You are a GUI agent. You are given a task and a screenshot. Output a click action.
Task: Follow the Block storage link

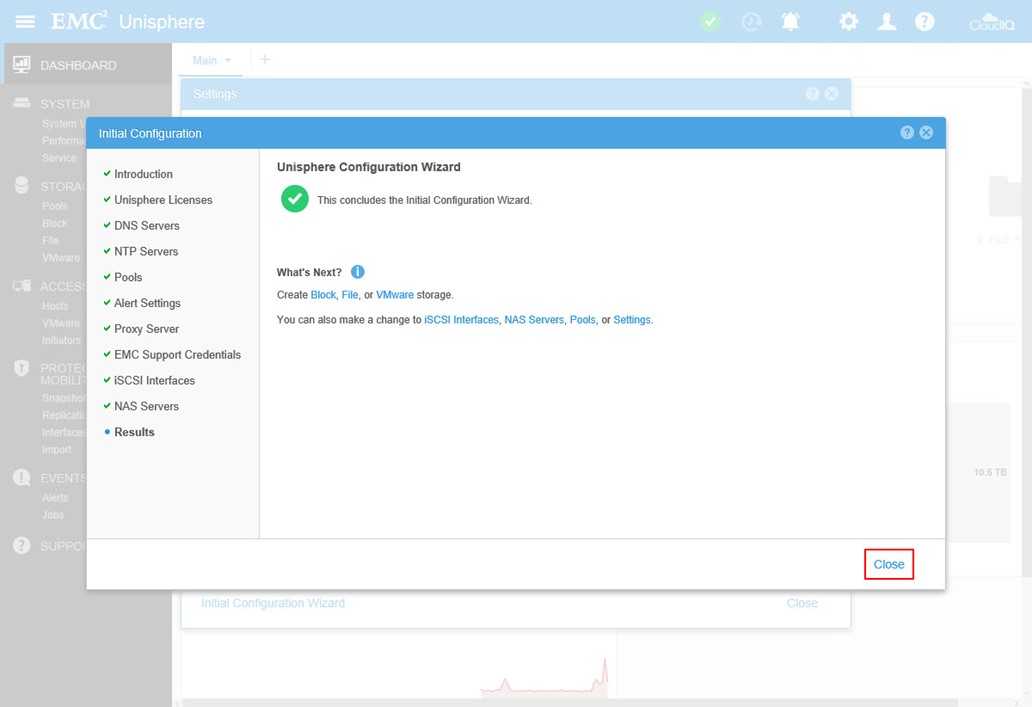323,294
